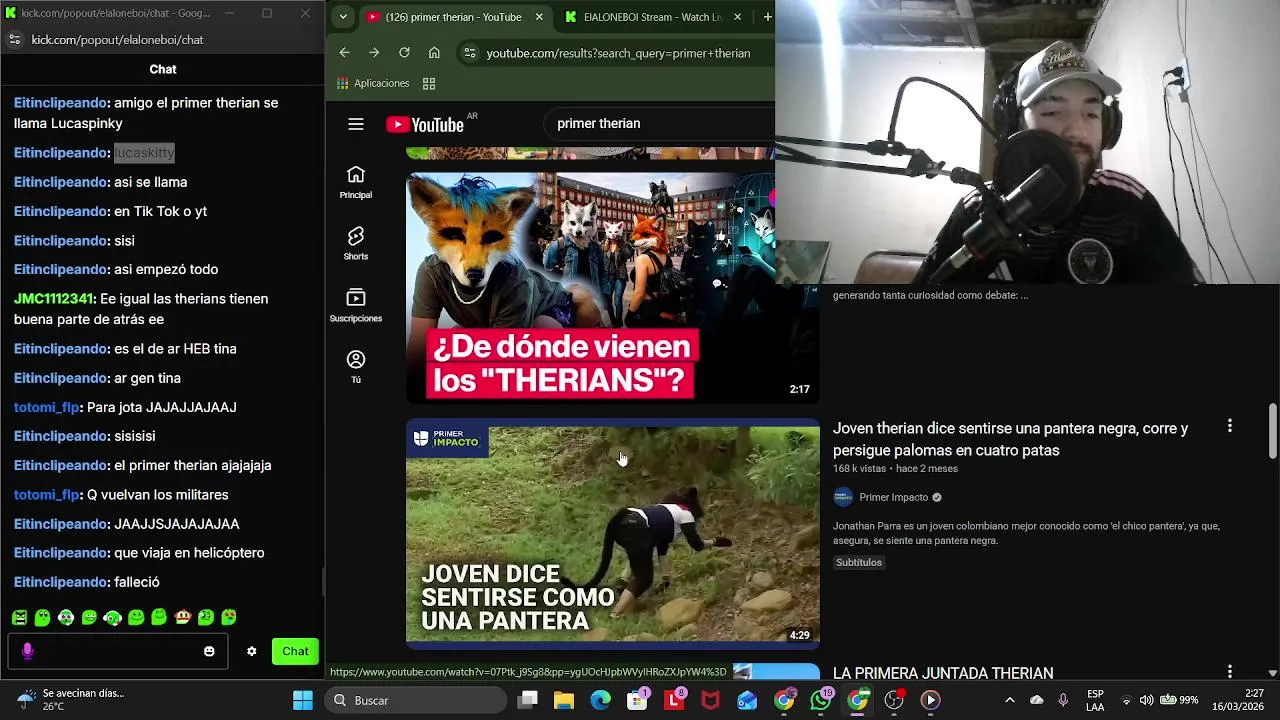This screenshot has height=720, width=1280.
Task: View site info for youtube.com
Action: point(470,53)
